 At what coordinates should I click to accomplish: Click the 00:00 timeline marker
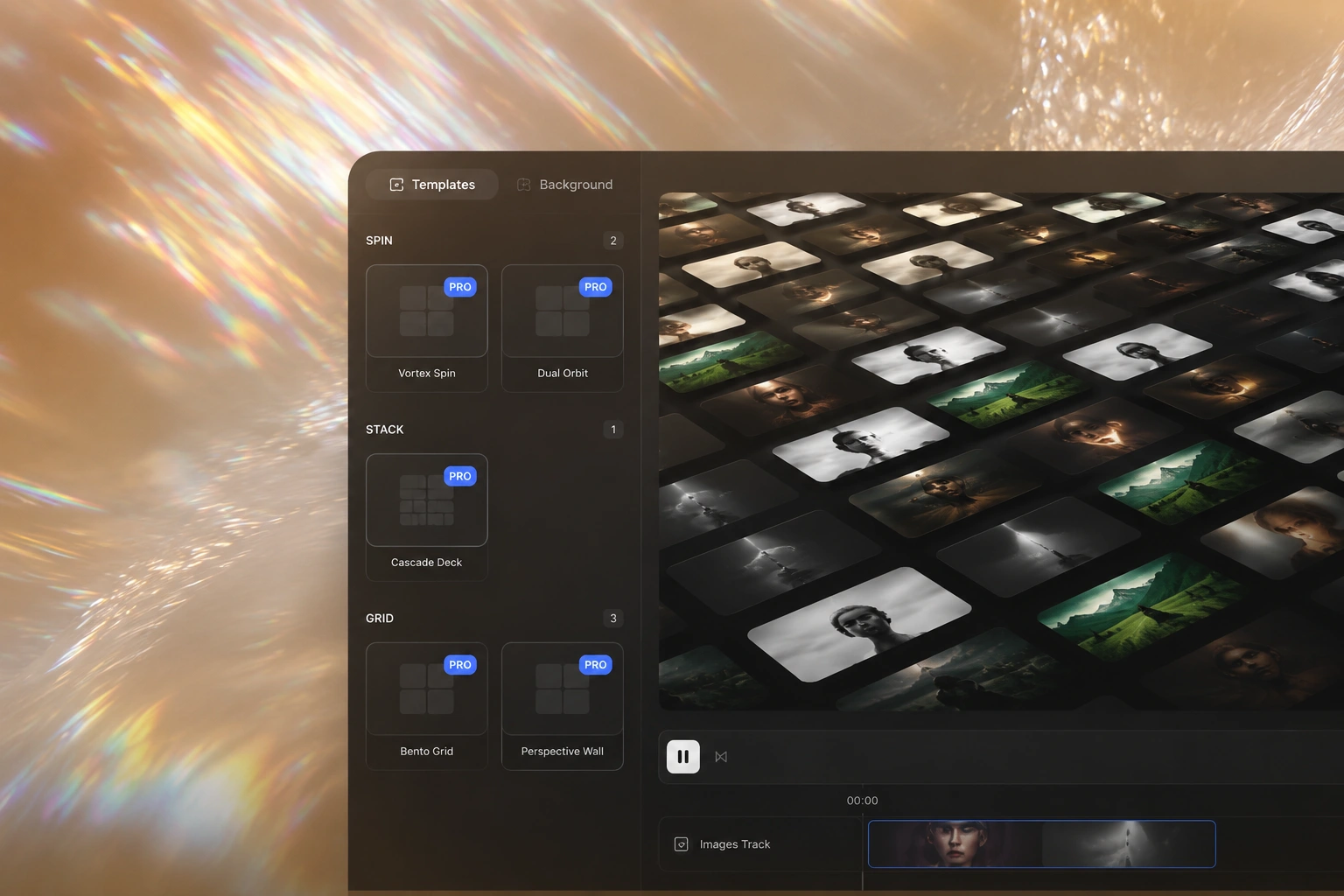(862, 801)
